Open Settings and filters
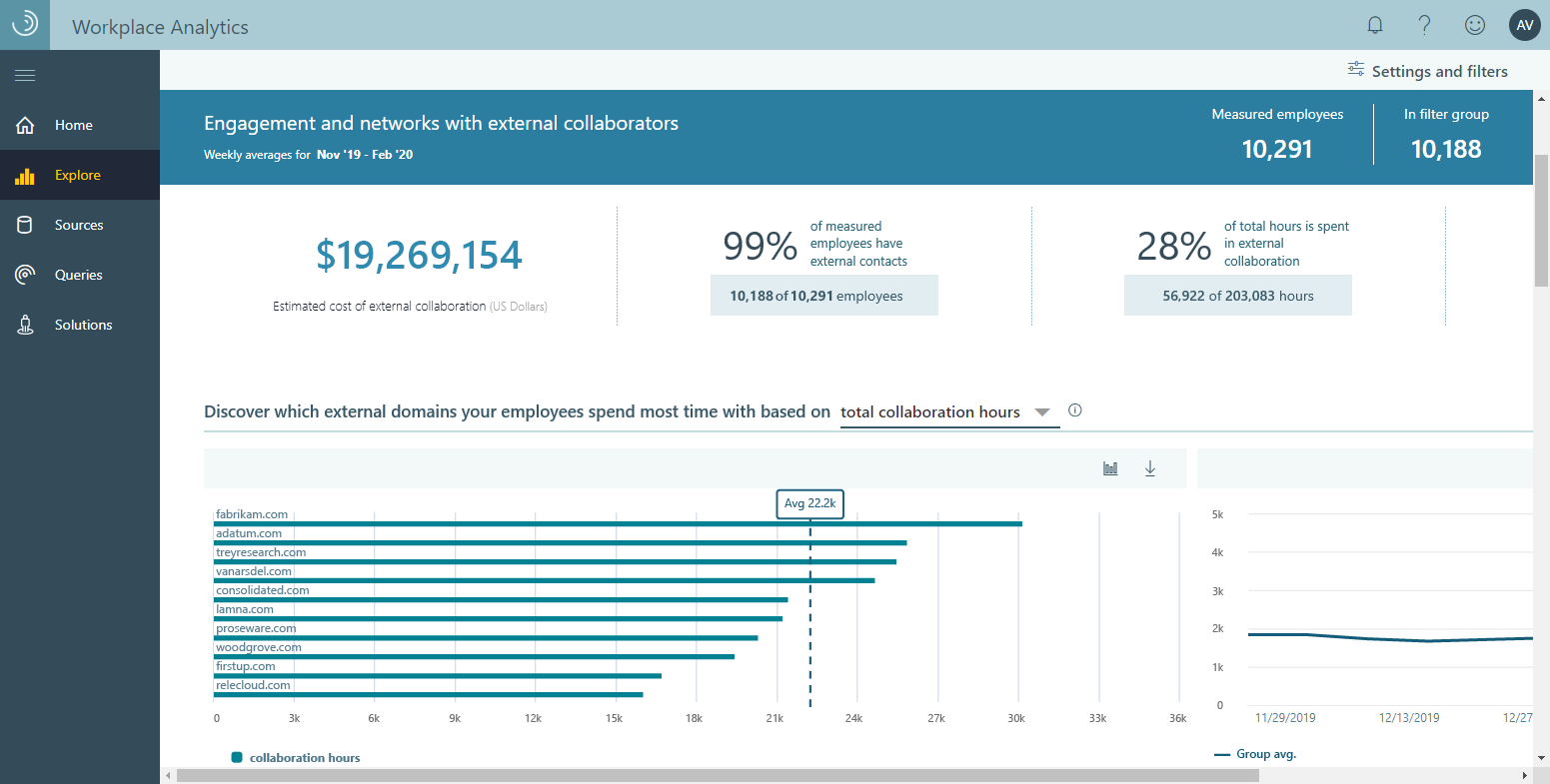Viewport: 1550px width, 784px height. pos(1427,70)
